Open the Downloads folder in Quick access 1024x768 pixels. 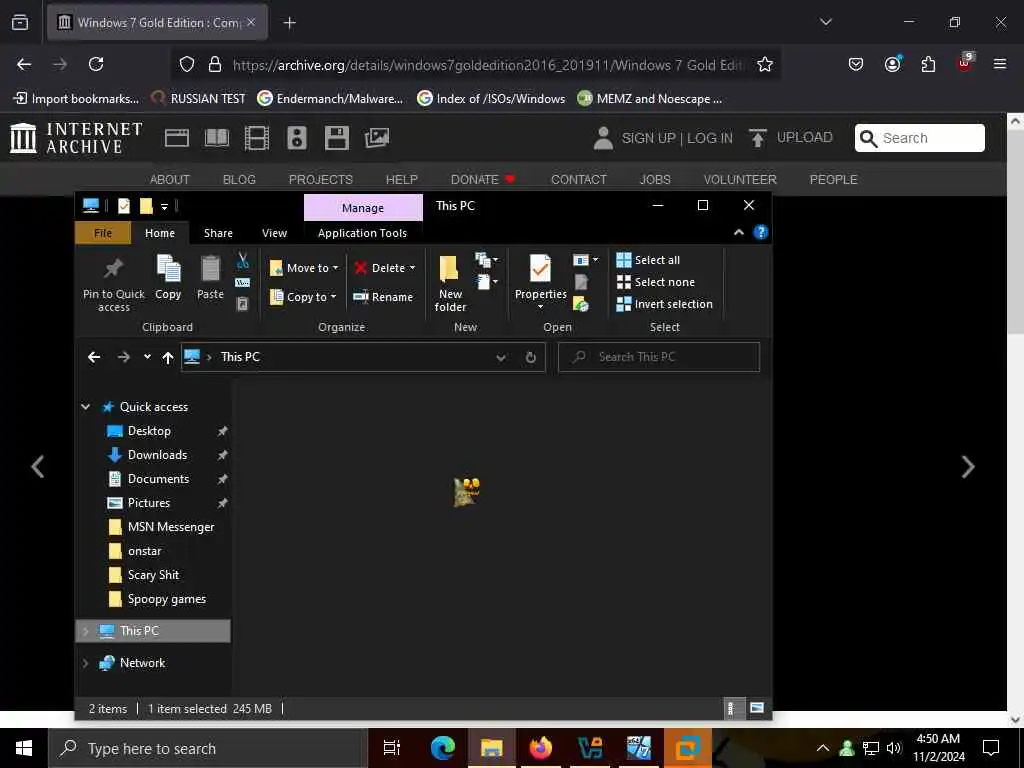(157, 455)
